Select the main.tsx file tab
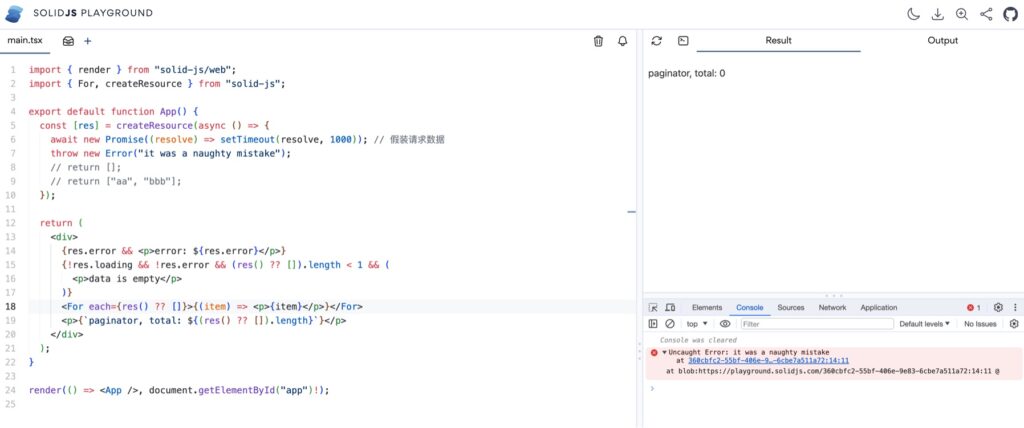The image size is (1024, 428). coord(25,41)
